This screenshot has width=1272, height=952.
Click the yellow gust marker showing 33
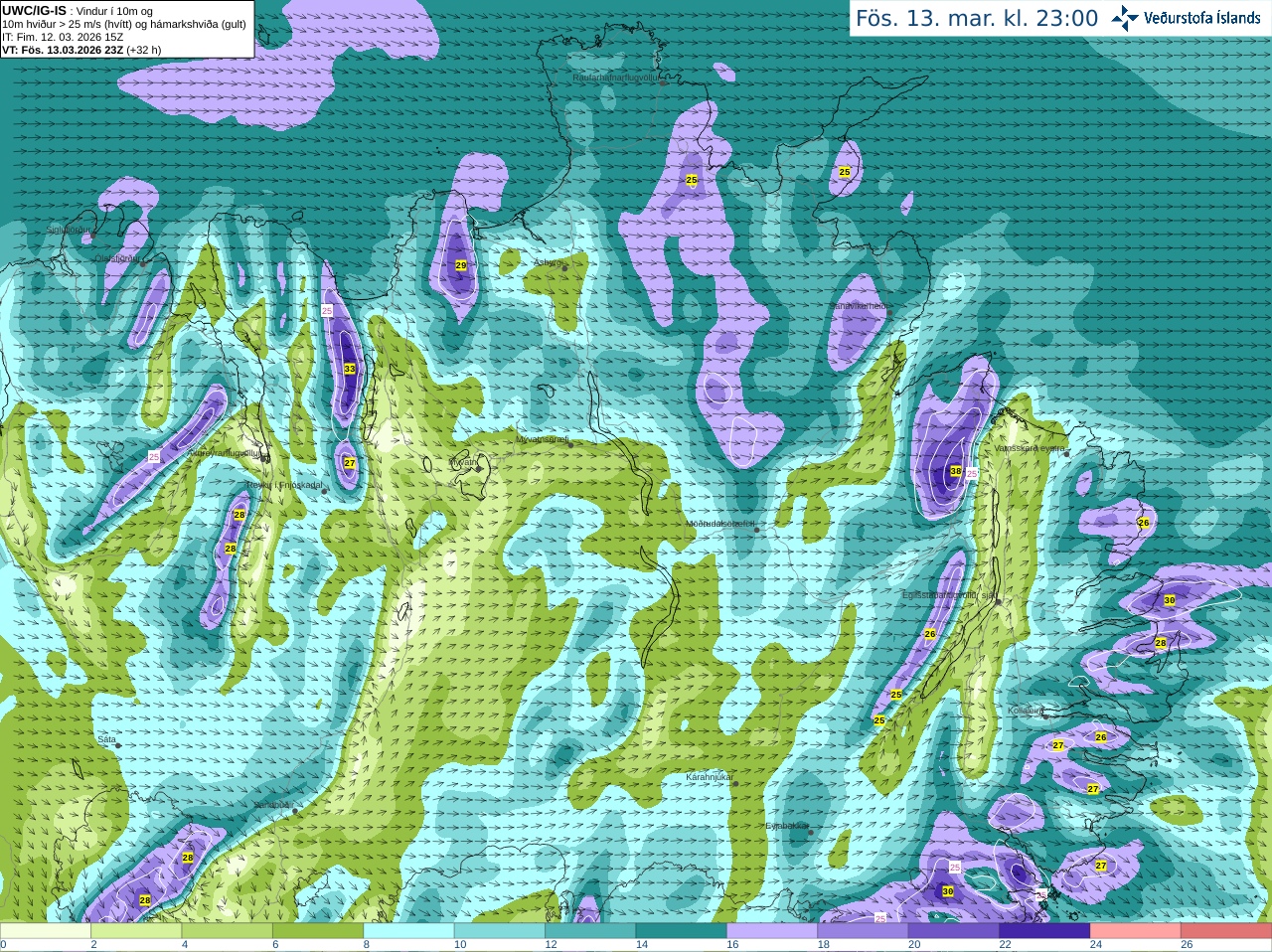pos(350,369)
